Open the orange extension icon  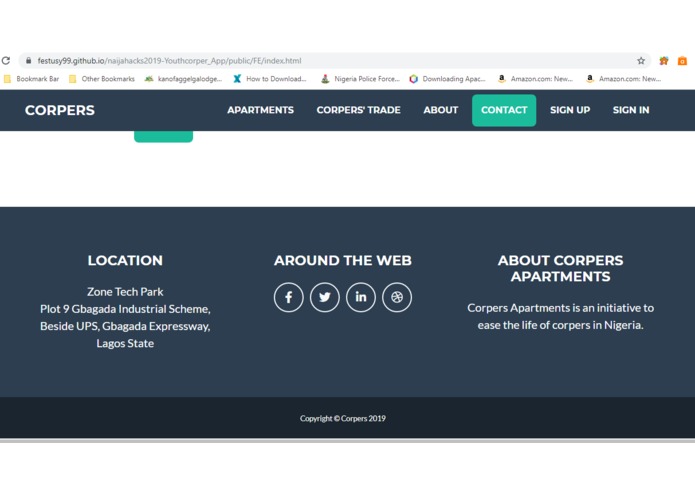point(682,61)
